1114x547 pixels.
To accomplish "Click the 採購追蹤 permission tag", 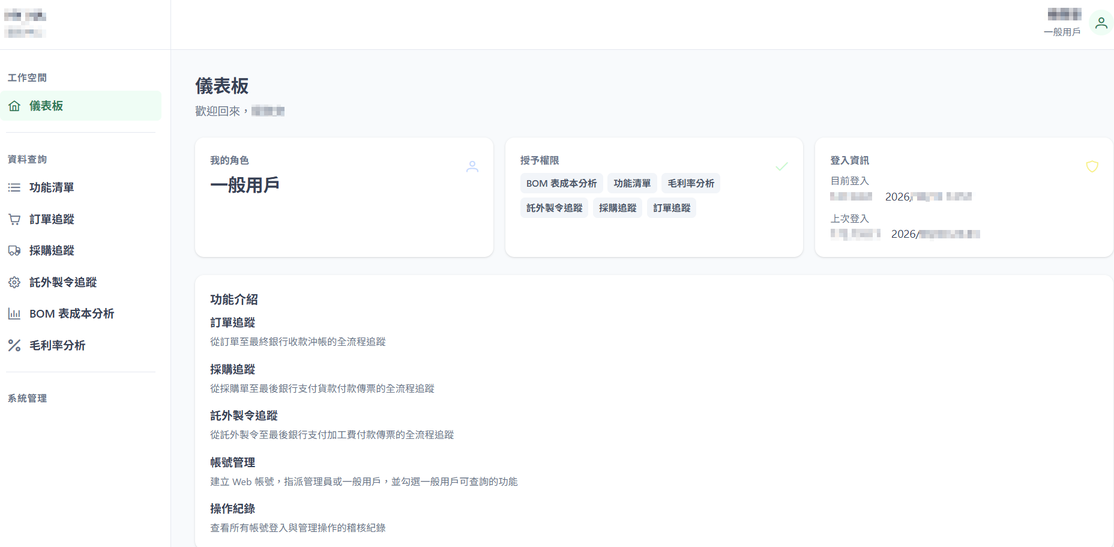I will click(617, 208).
